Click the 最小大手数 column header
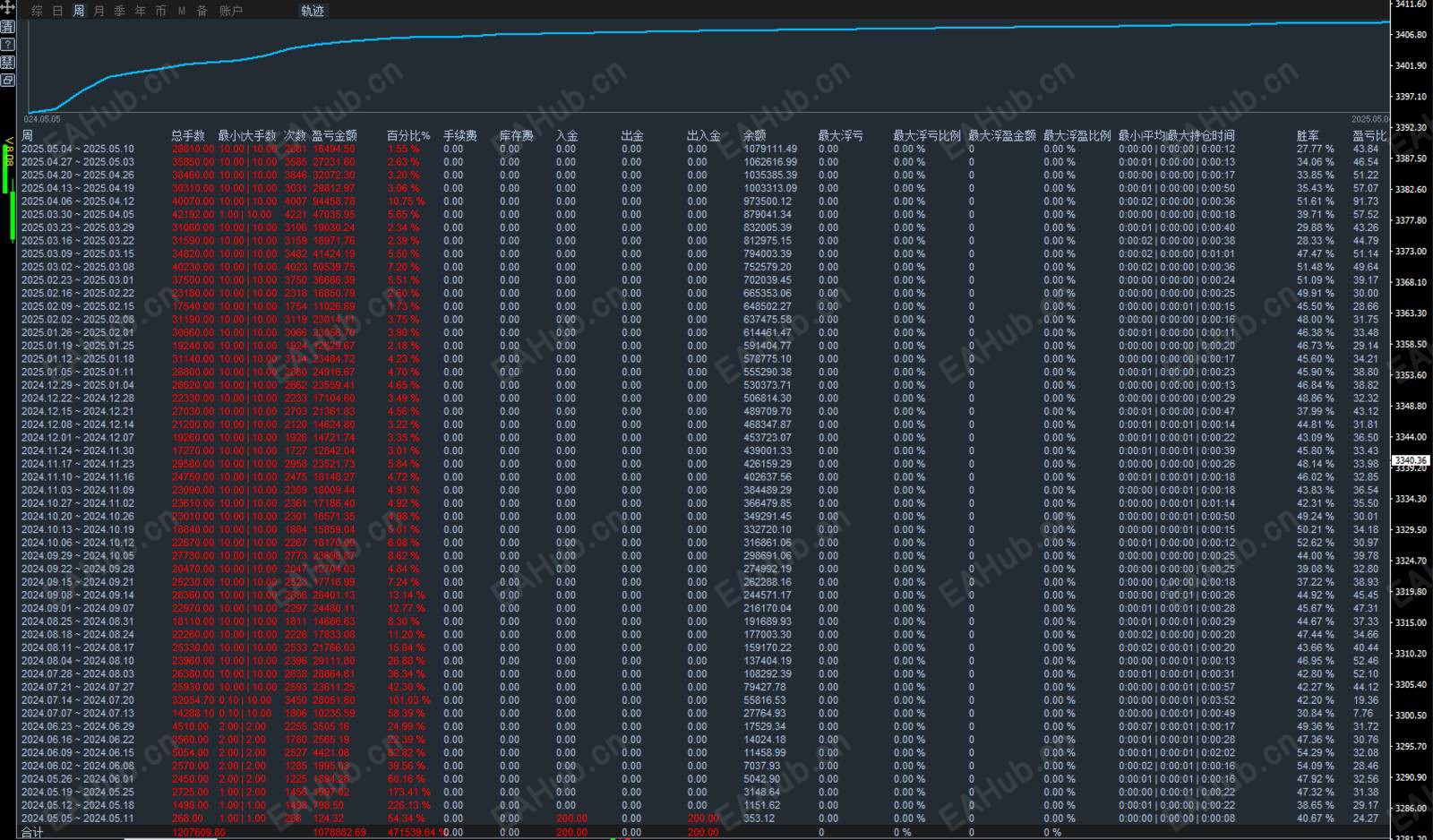This screenshot has width=1433, height=840. pos(247,135)
